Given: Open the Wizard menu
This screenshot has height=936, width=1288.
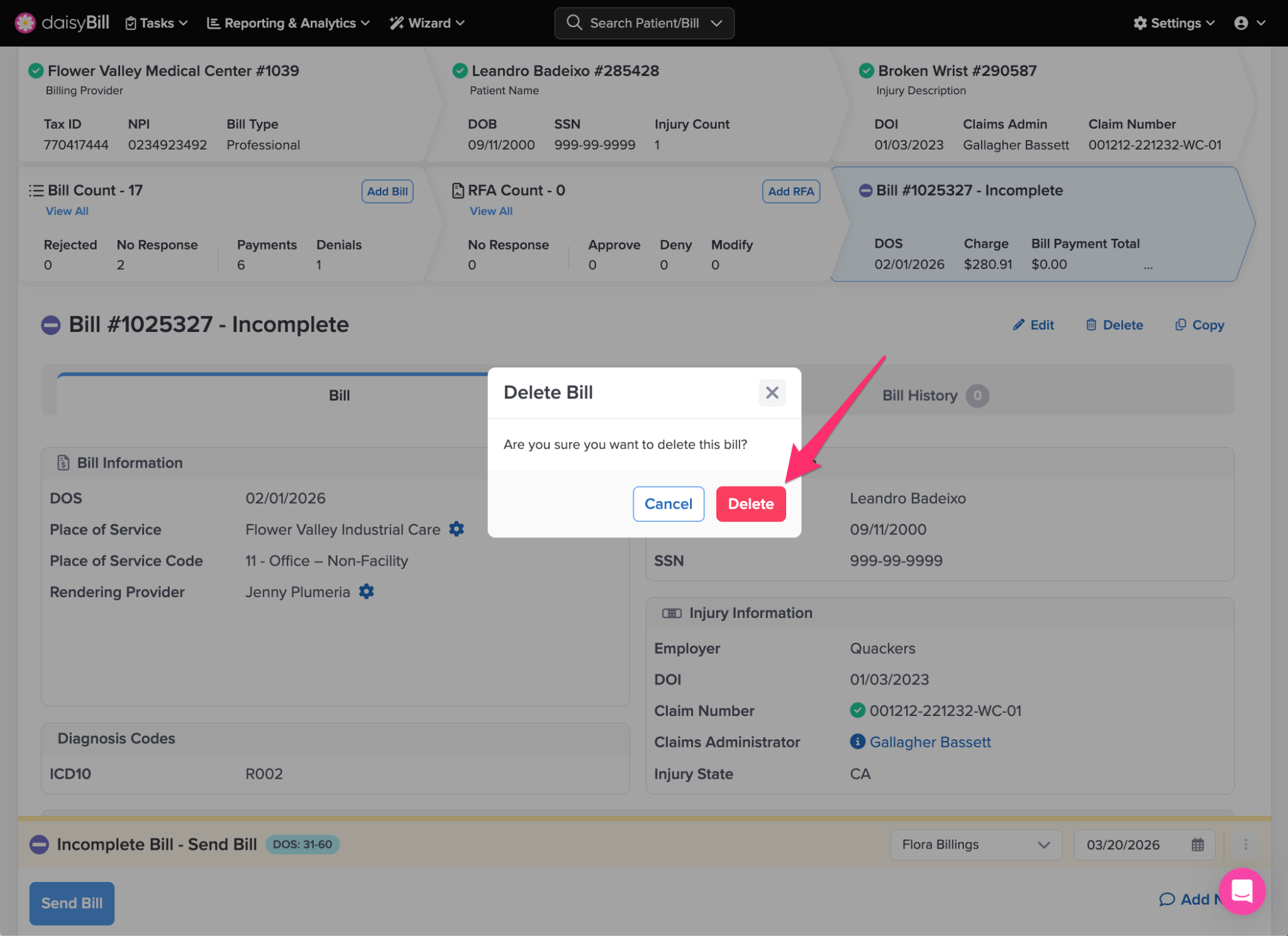Looking at the screenshot, I should 427,23.
